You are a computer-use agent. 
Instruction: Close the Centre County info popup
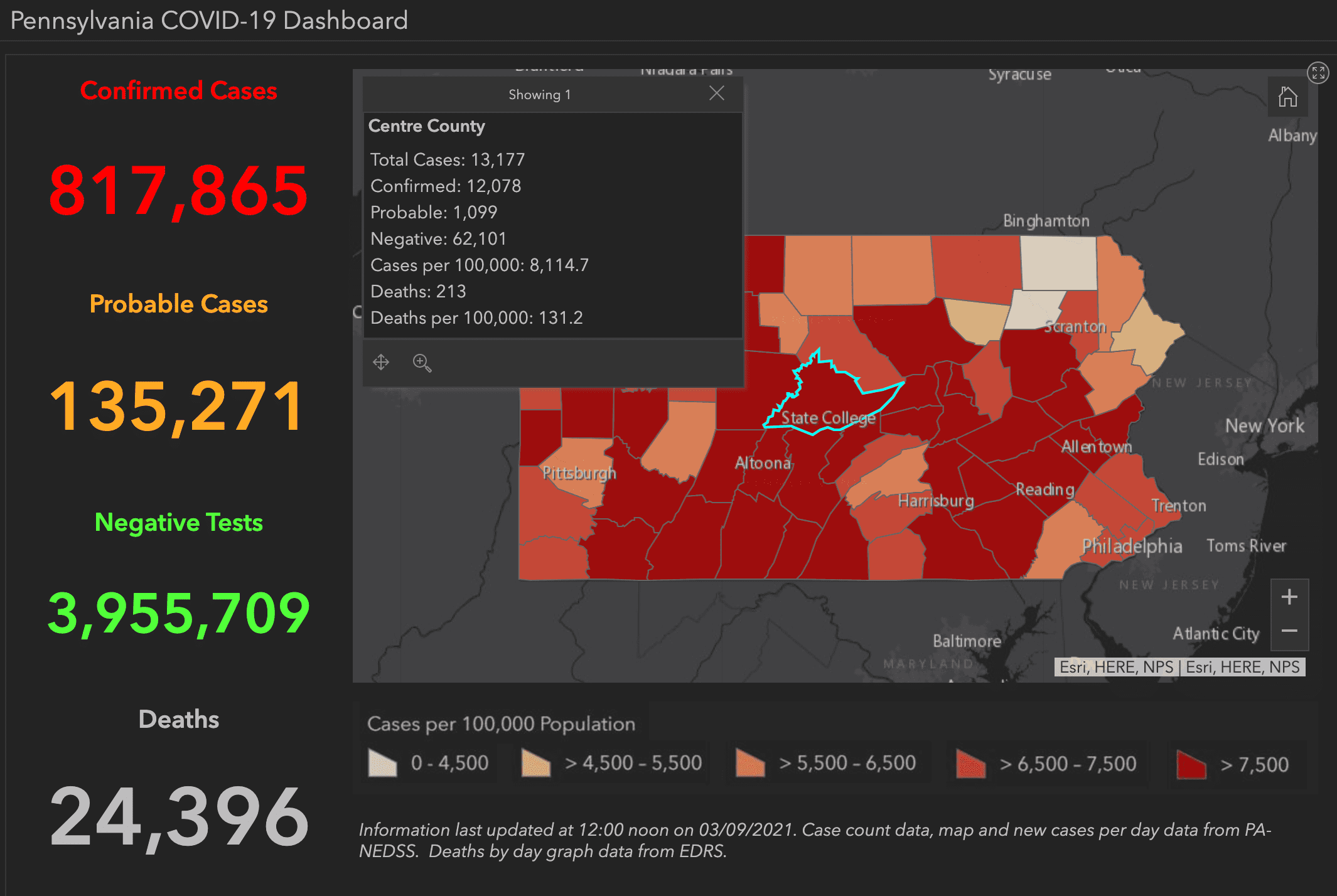point(716,93)
